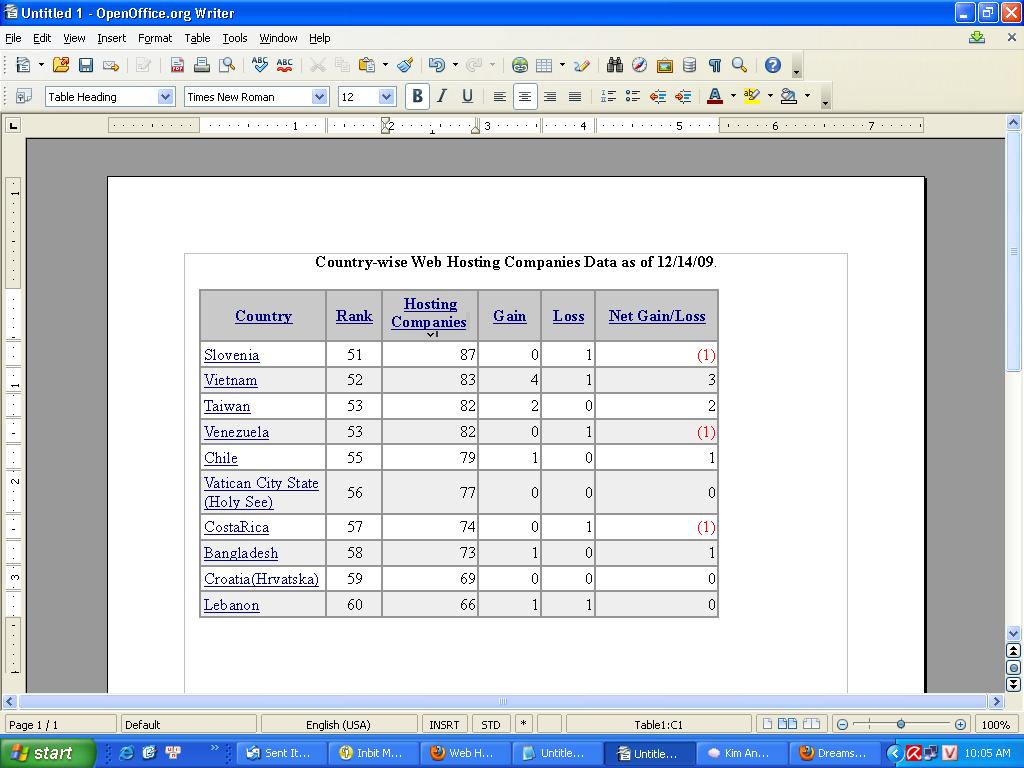Open Styles and Formatting icon
1024x768 pixels.
pyautogui.click(x=24, y=97)
